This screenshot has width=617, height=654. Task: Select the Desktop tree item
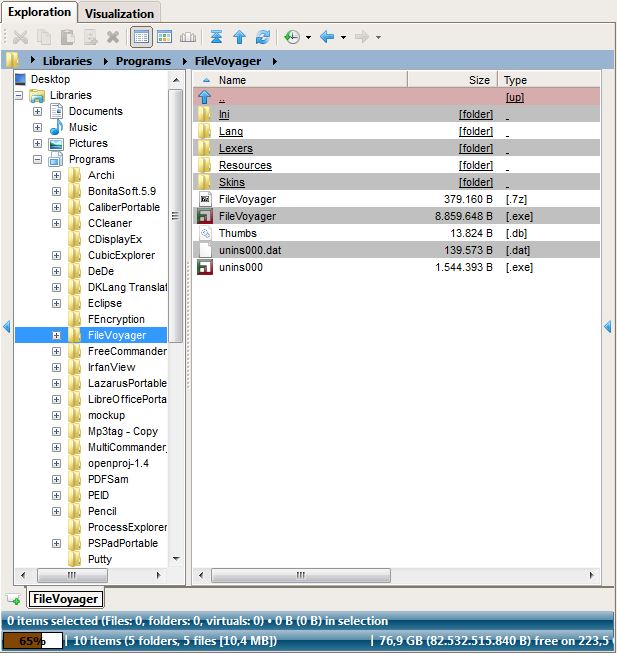tap(50, 79)
